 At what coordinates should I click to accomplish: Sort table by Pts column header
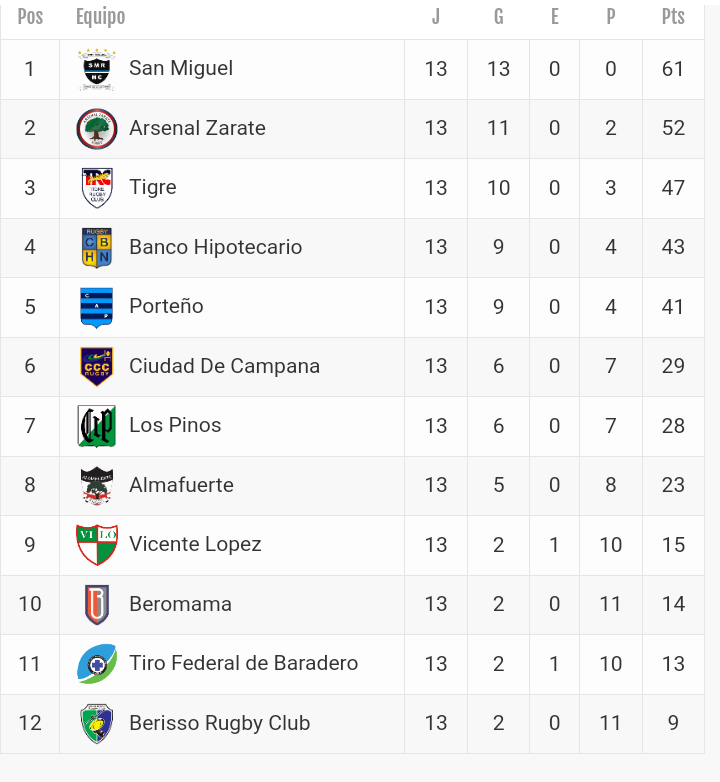[x=673, y=17]
